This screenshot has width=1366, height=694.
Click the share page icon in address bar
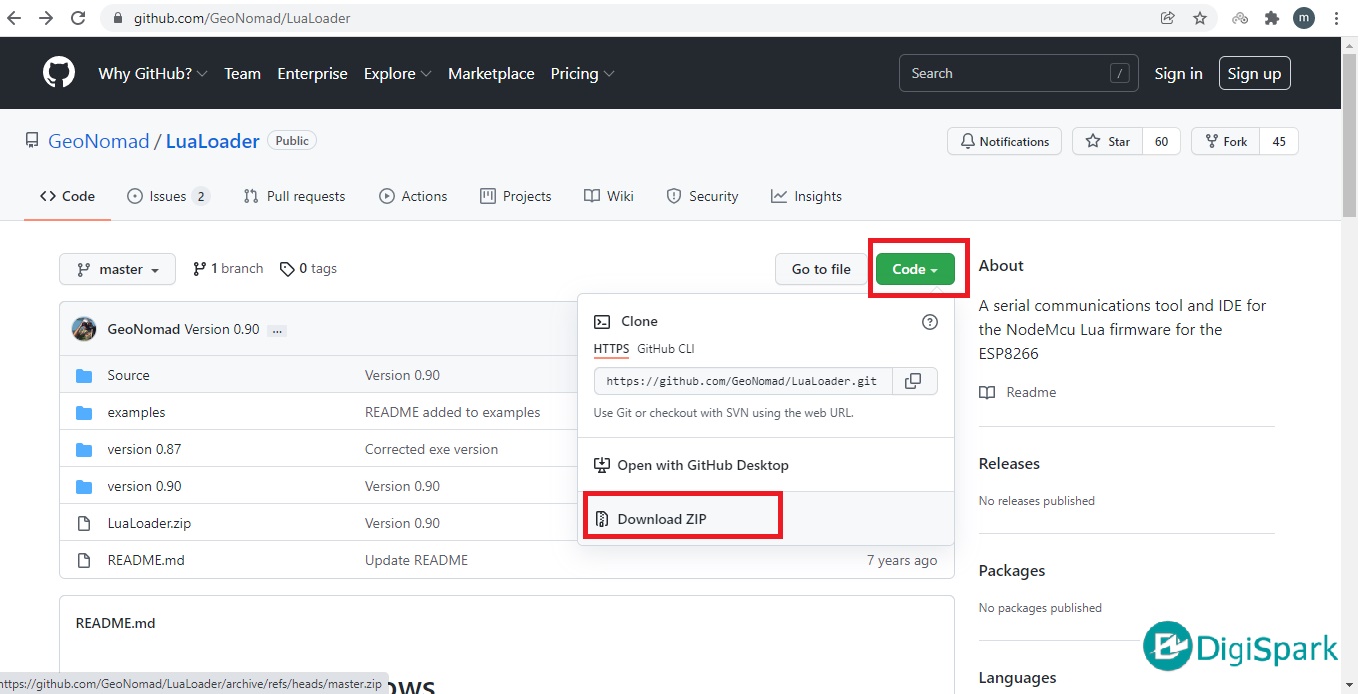pyautogui.click(x=1167, y=18)
